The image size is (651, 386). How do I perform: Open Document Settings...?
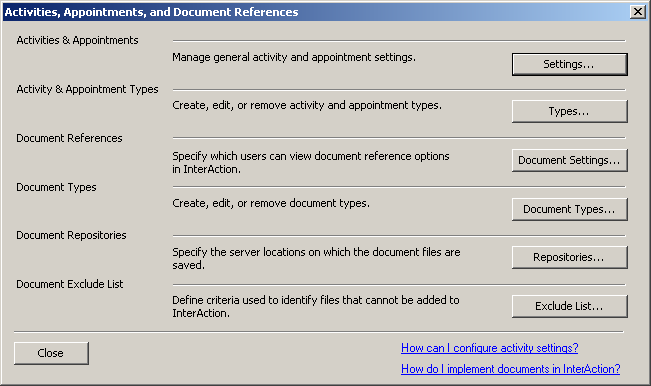(570, 160)
